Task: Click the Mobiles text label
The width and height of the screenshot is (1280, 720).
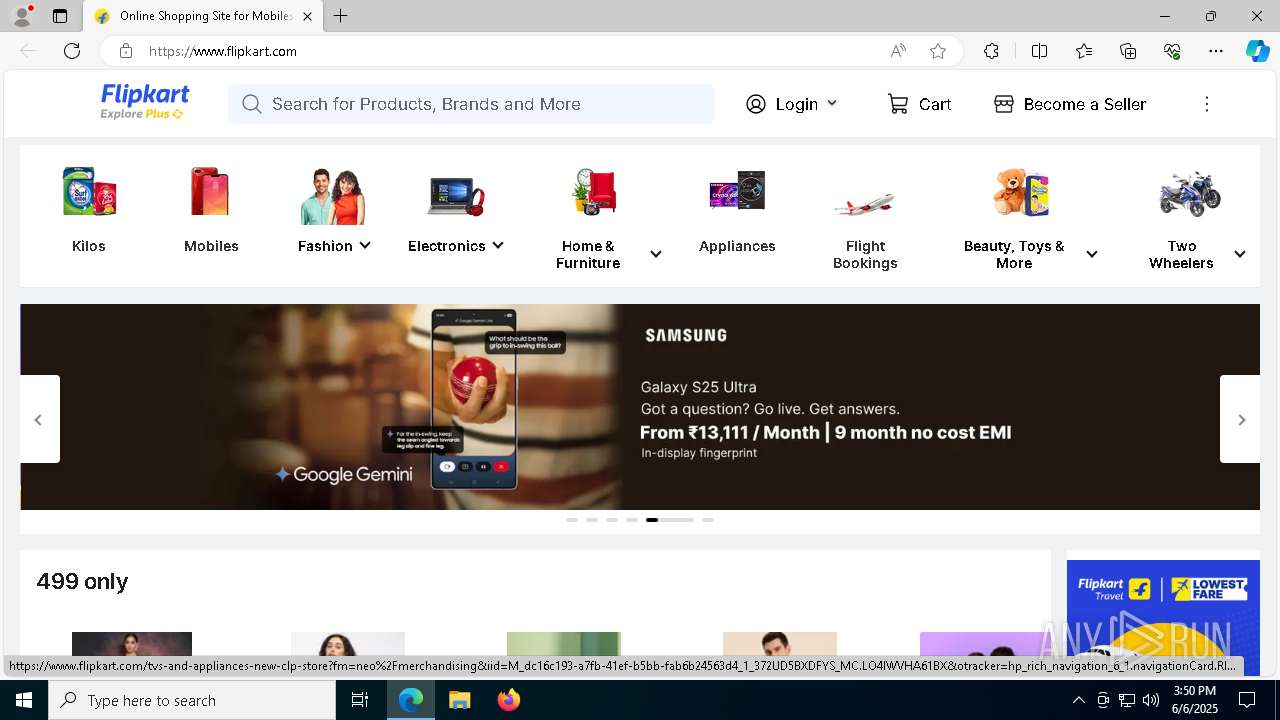Action: pos(211,246)
